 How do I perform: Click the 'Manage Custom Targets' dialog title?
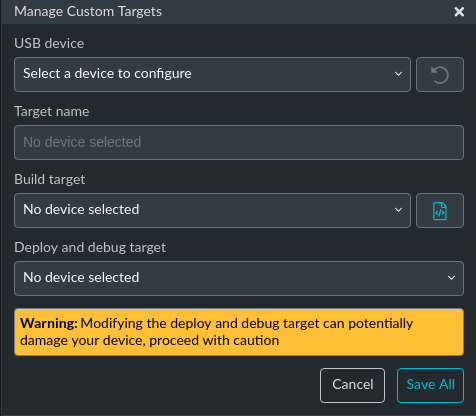click(88, 12)
